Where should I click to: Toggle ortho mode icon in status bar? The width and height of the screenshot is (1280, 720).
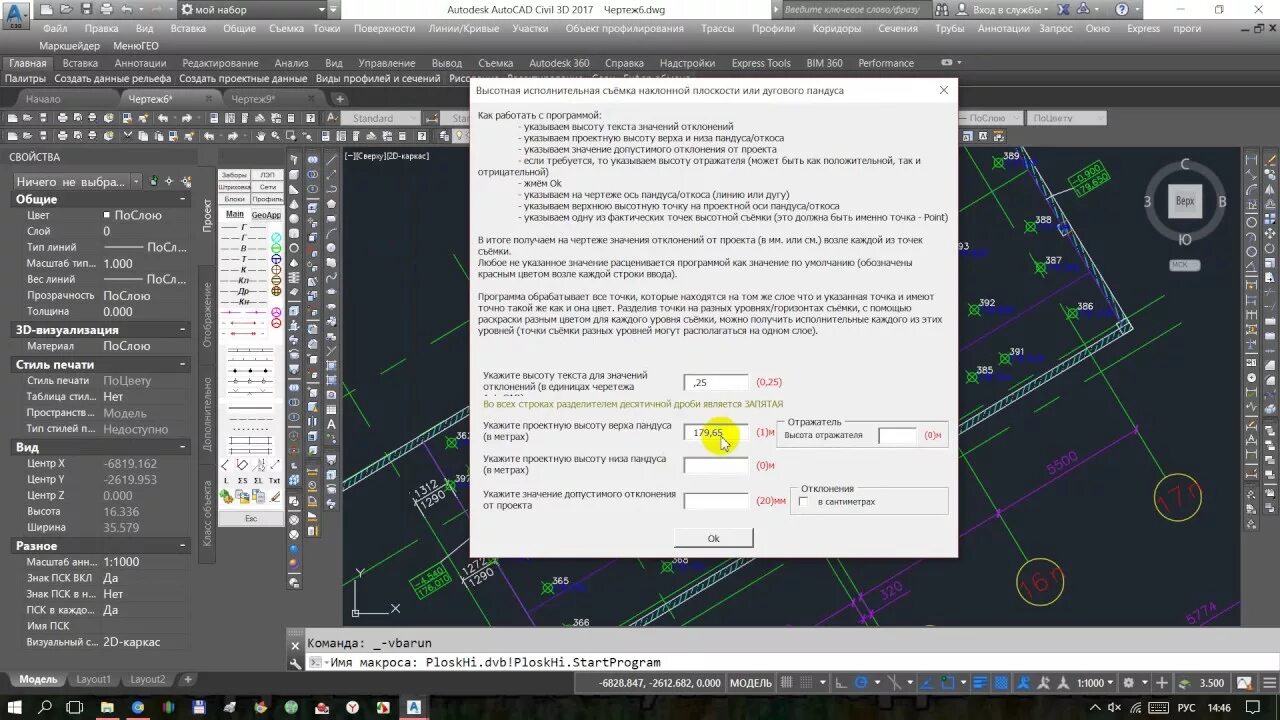click(x=842, y=683)
